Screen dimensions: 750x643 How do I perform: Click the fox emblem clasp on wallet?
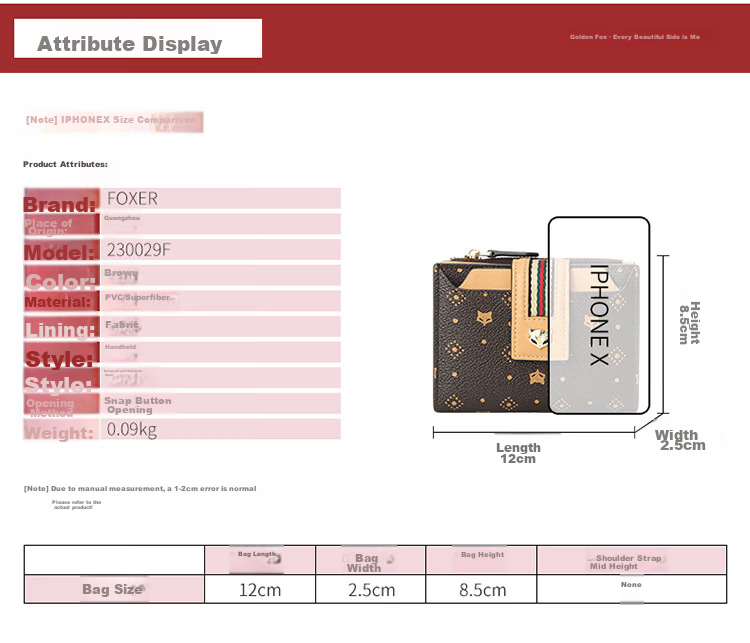(538, 339)
